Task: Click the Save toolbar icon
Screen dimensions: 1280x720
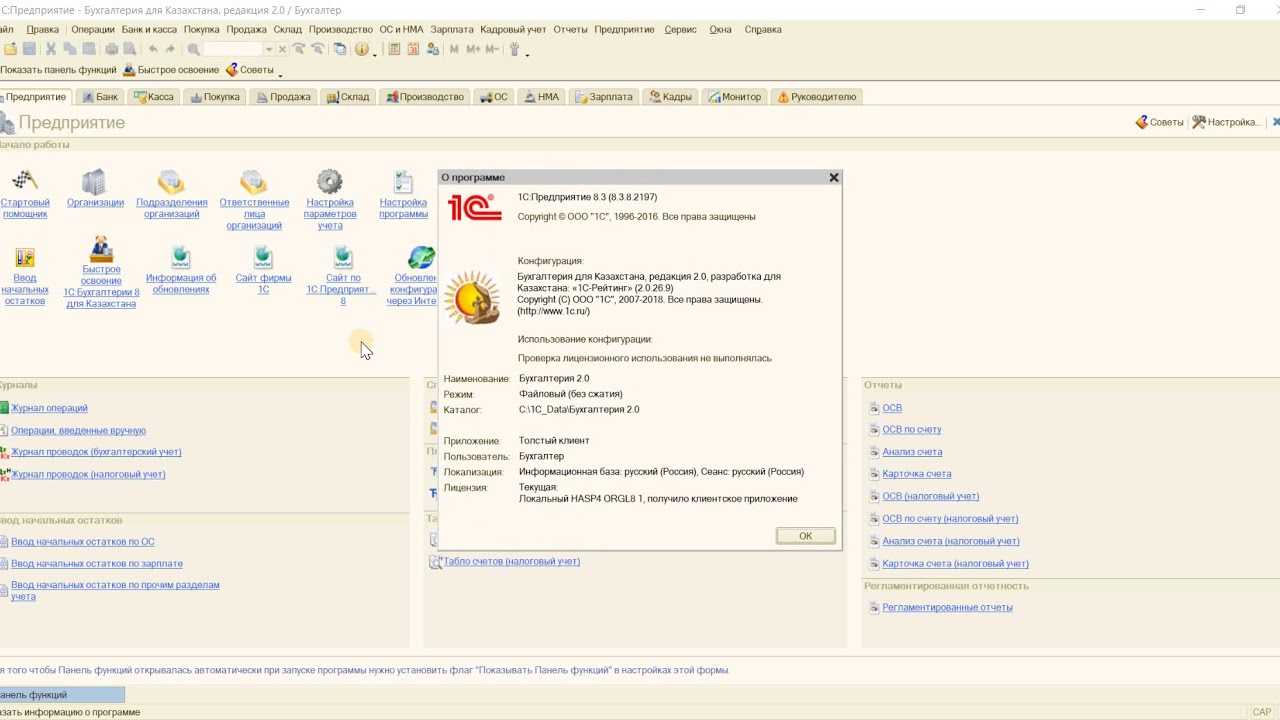Action: coord(29,49)
